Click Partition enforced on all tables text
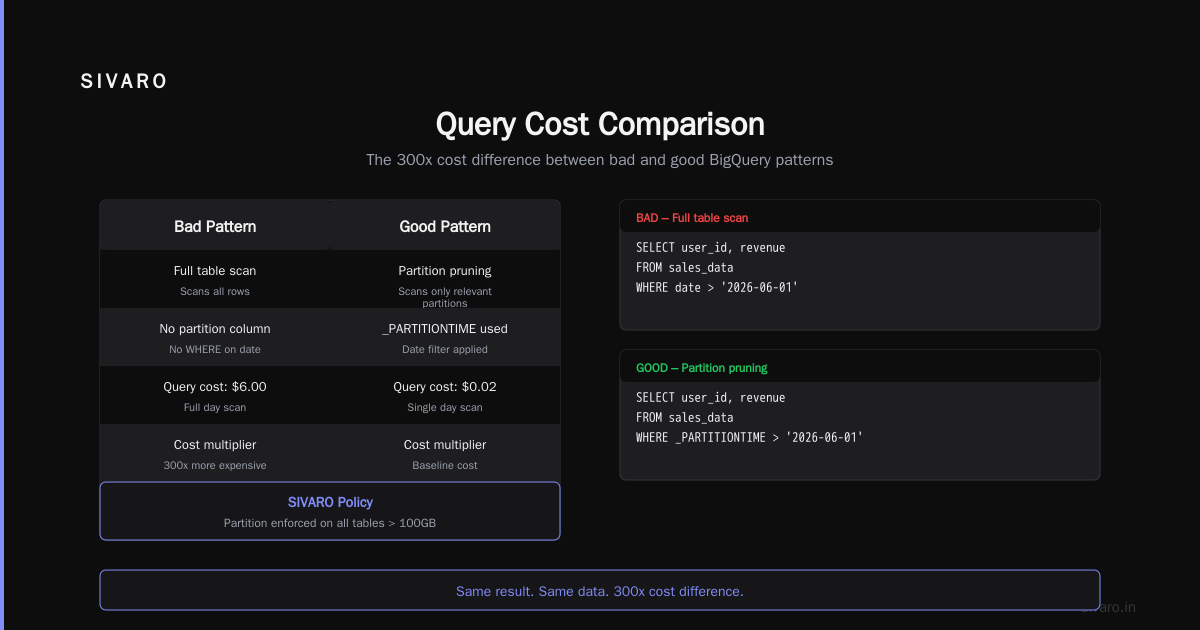This screenshot has height=630, width=1200. [x=330, y=523]
